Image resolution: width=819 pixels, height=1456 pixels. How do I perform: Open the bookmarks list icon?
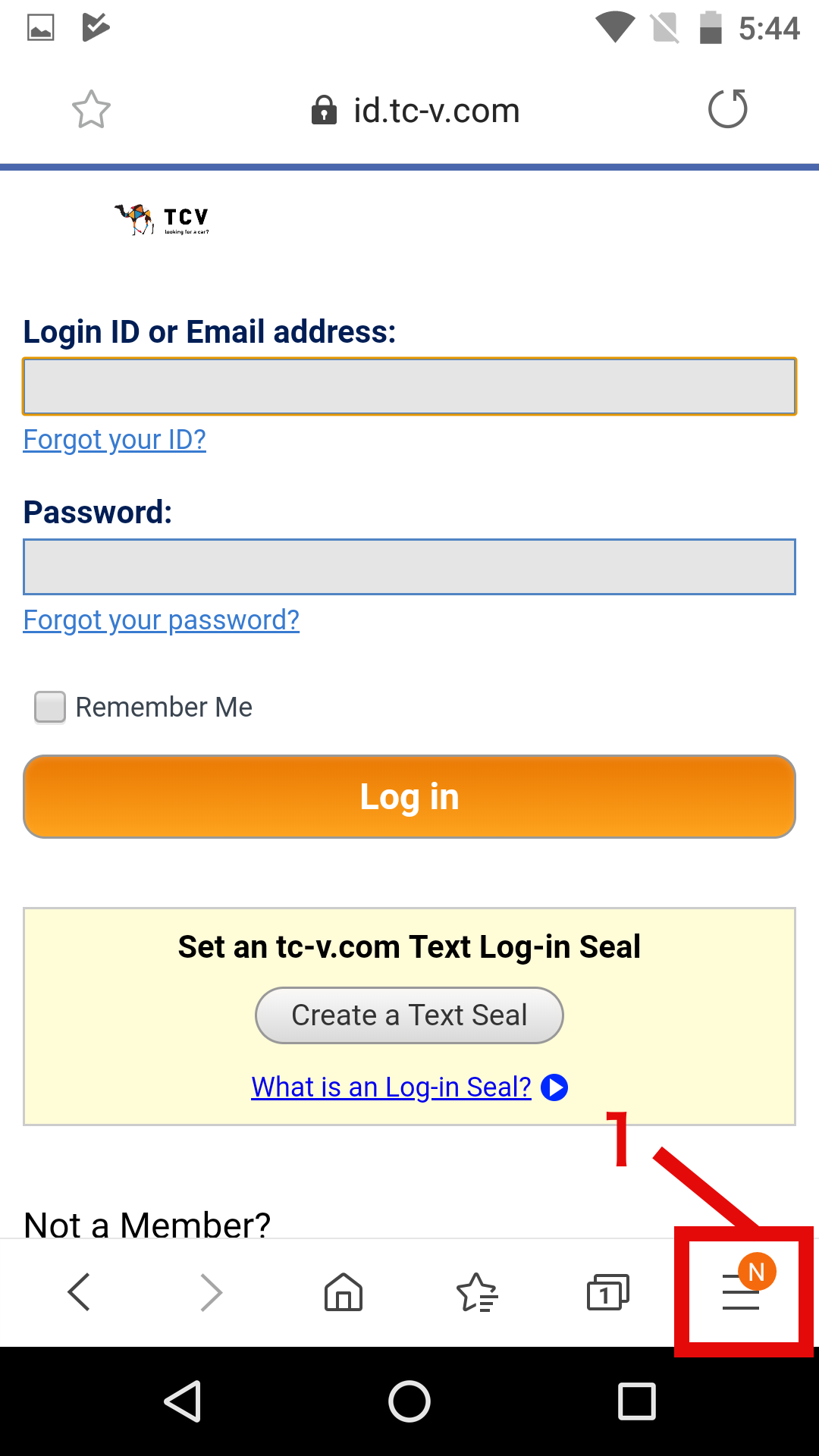click(476, 1291)
